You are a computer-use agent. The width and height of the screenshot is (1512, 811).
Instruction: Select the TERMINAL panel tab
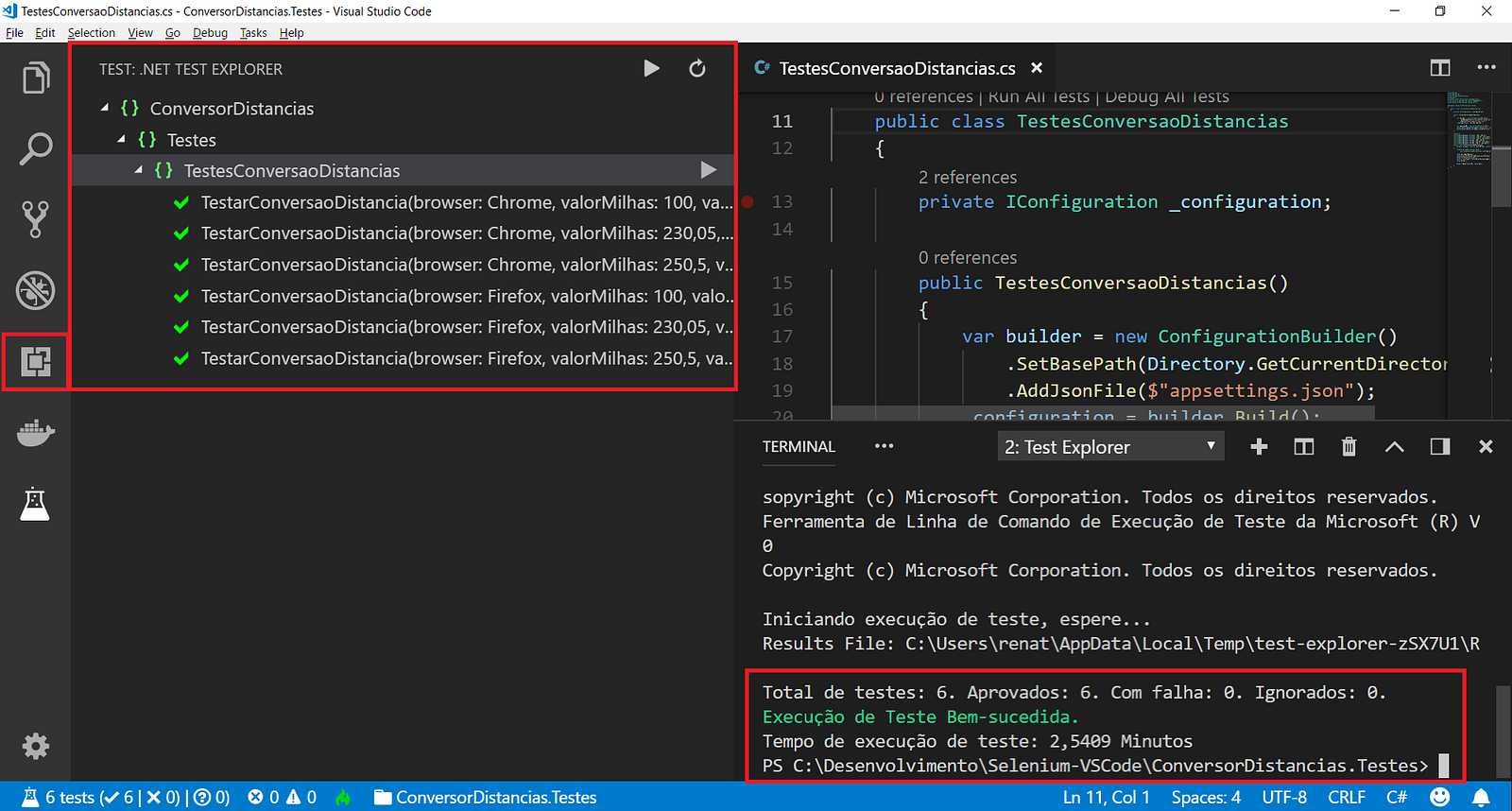pos(799,446)
